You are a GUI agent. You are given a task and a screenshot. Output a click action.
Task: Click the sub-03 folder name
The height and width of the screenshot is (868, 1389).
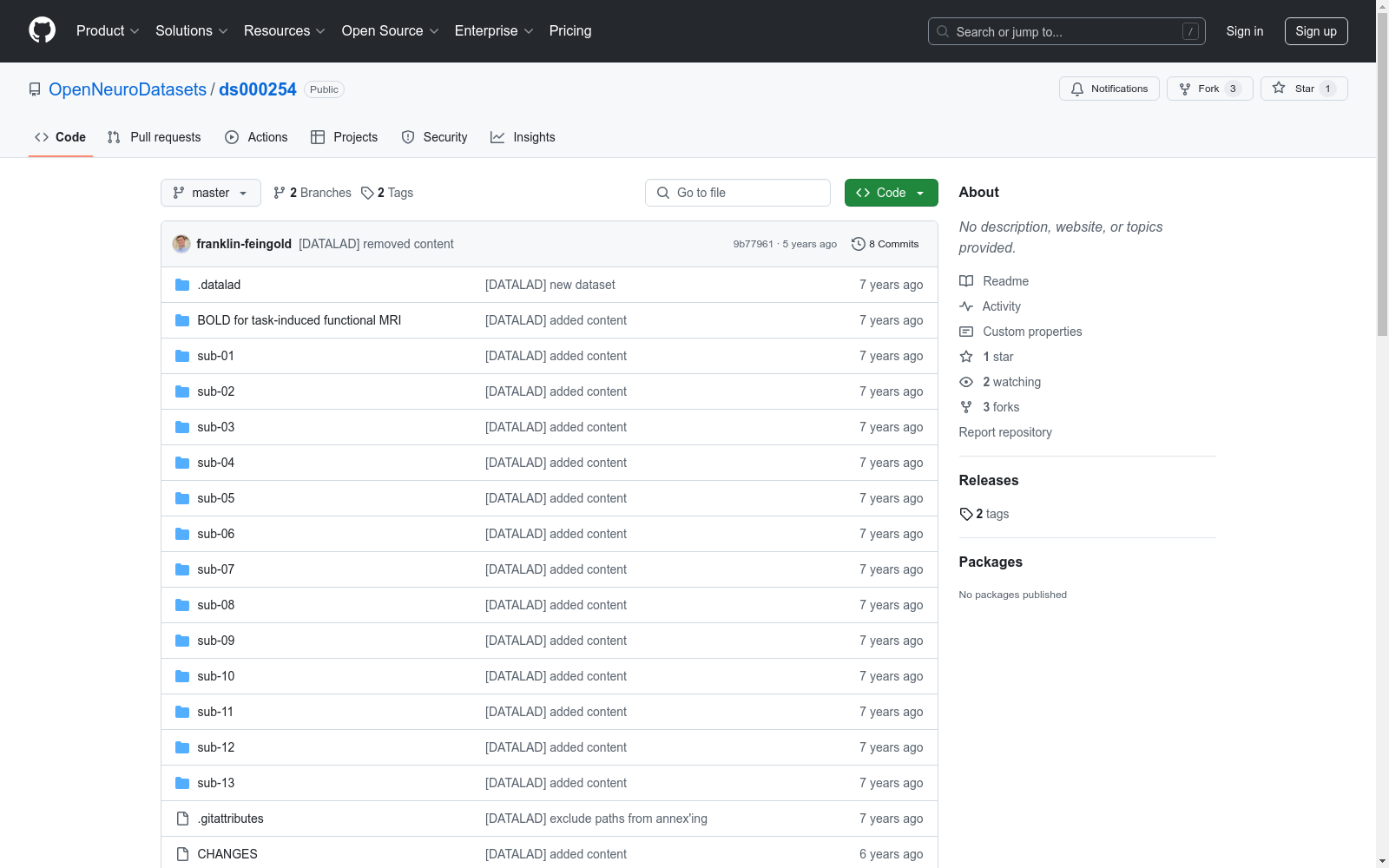tap(216, 427)
